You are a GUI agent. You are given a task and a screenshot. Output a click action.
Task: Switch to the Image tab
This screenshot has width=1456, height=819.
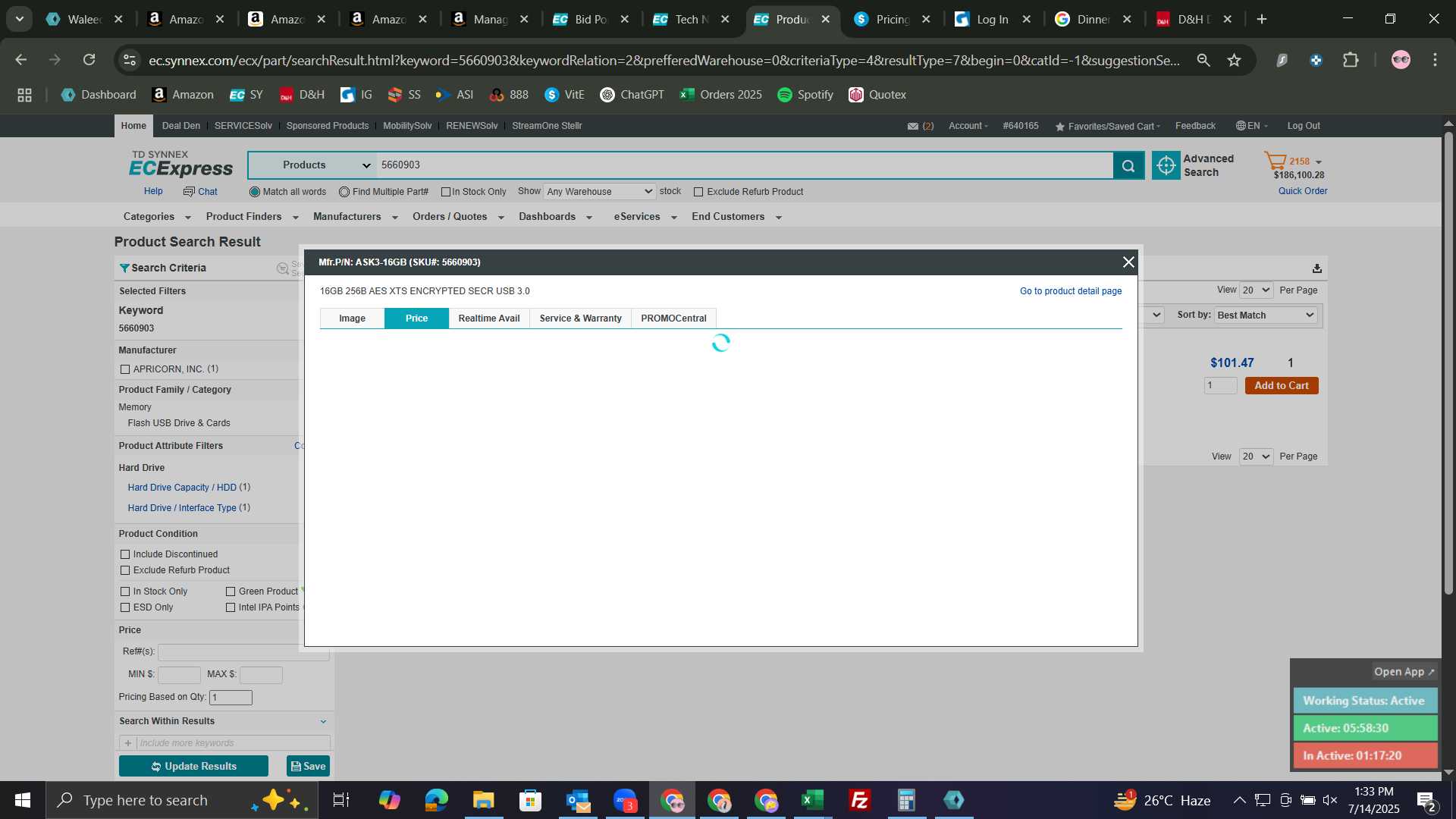click(x=352, y=318)
